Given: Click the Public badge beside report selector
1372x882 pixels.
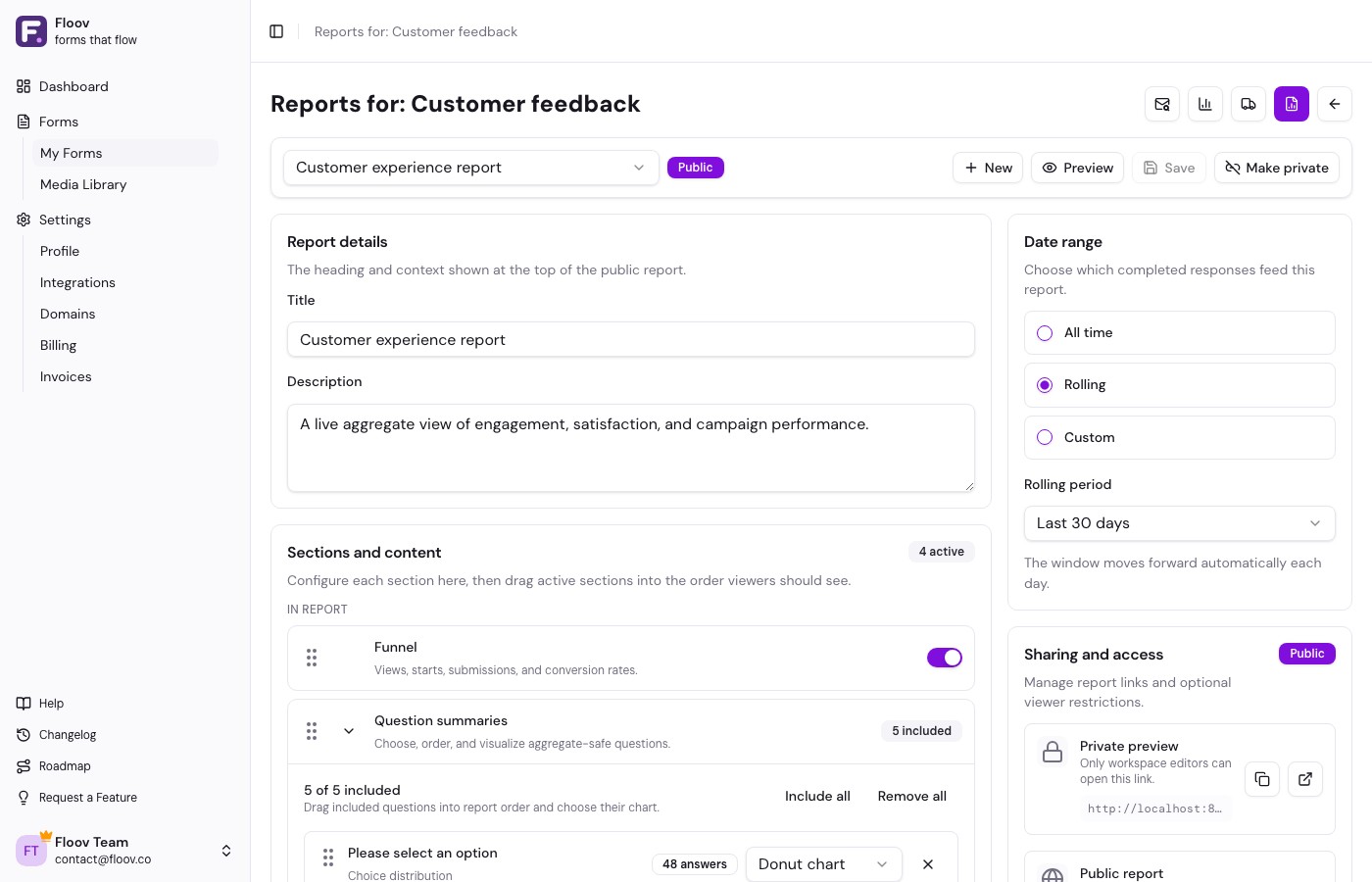Looking at the screenshot, I should [x=696, y=168].
